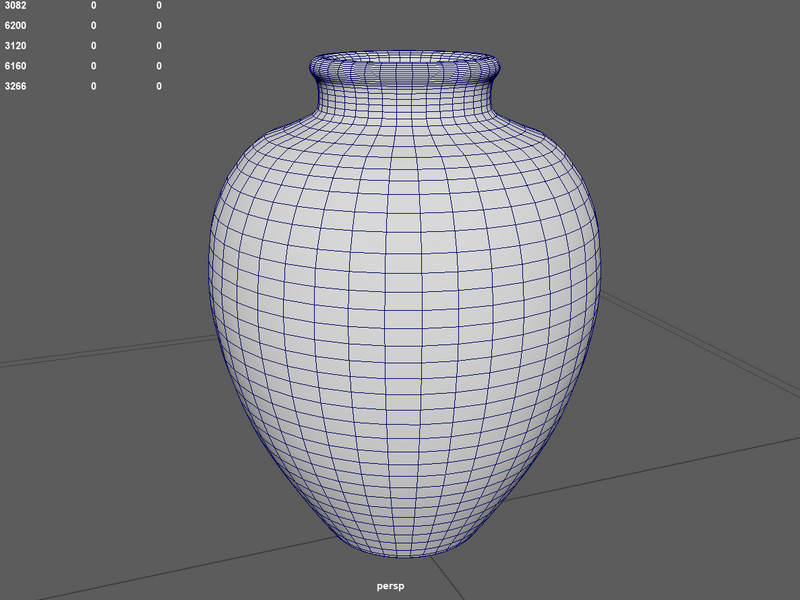Click the middle-column 0 in the 6160 row

(93, 66)
